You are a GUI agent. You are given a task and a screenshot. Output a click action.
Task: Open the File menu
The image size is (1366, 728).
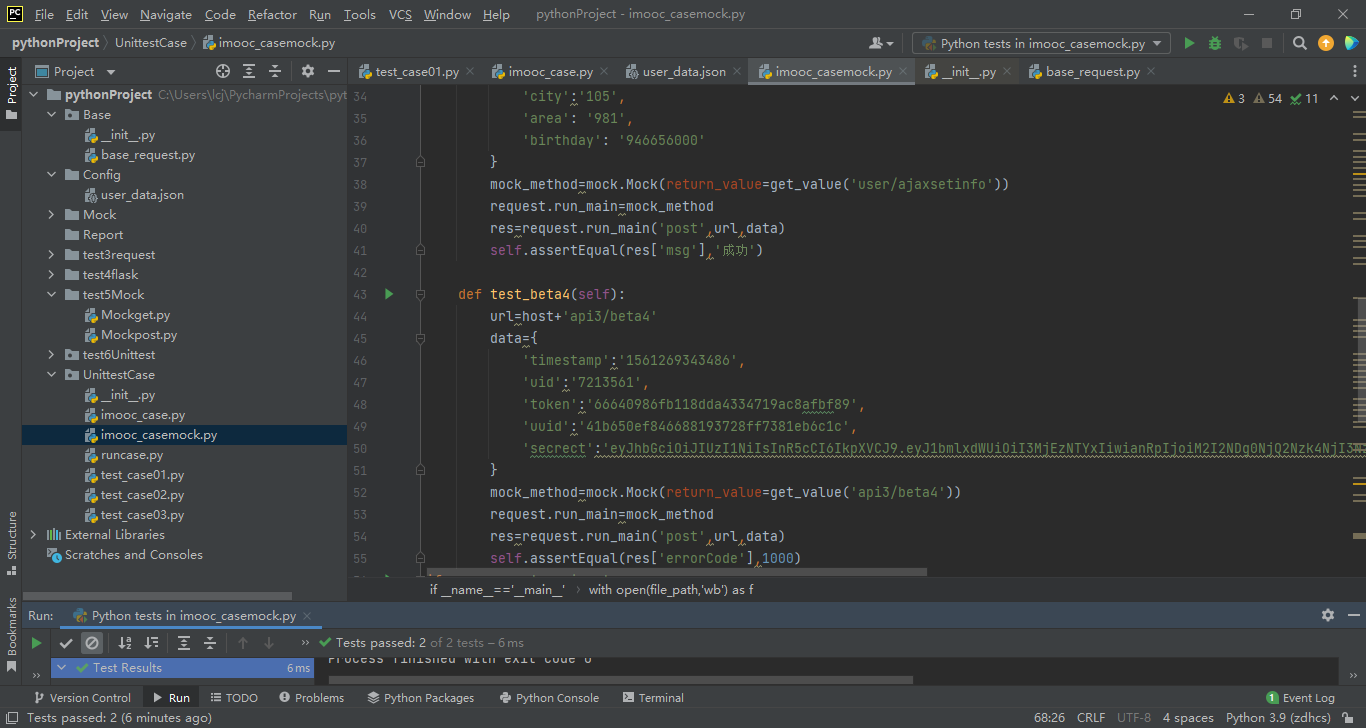click(45, 15)
